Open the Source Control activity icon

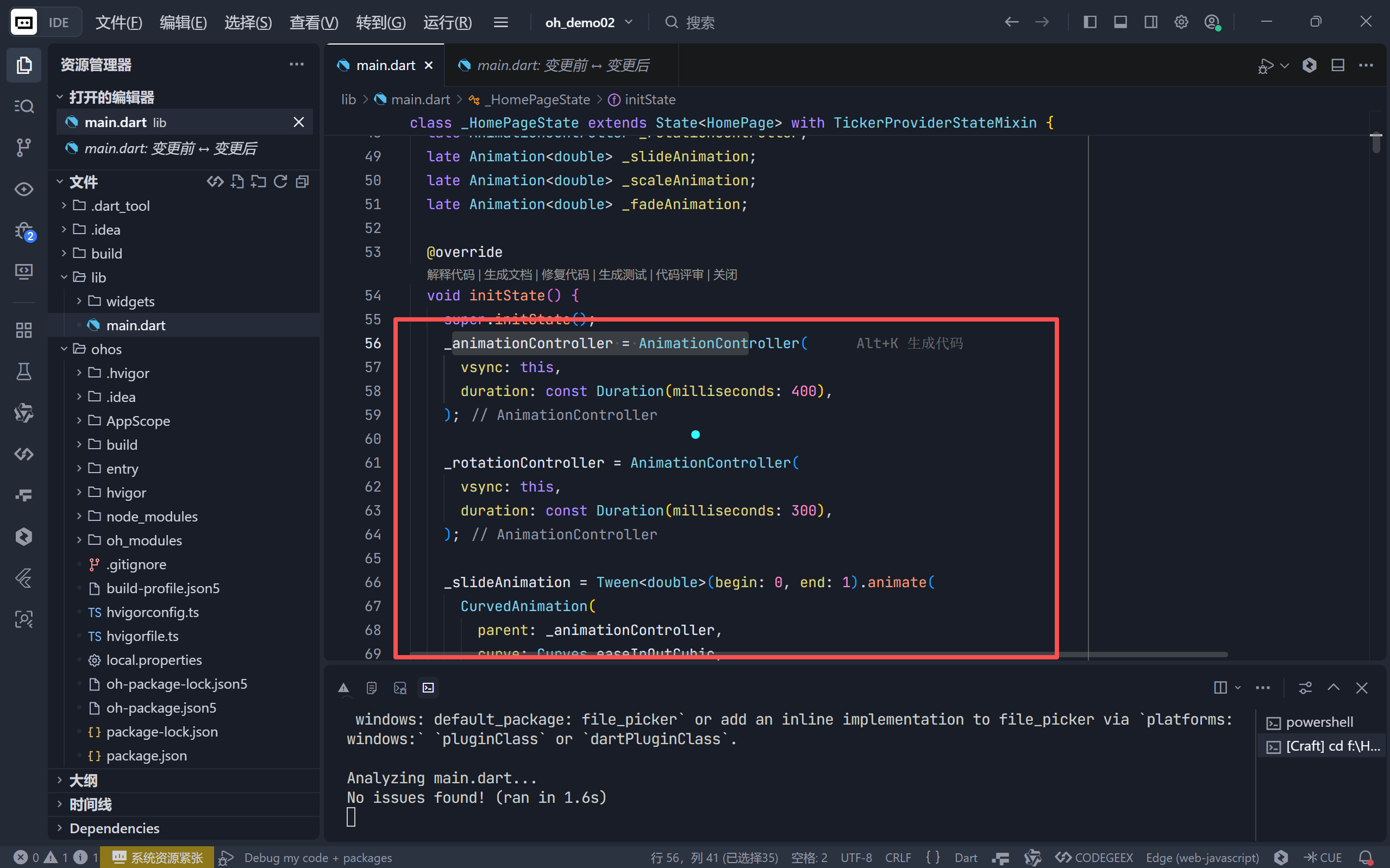(x=23, y=148)
